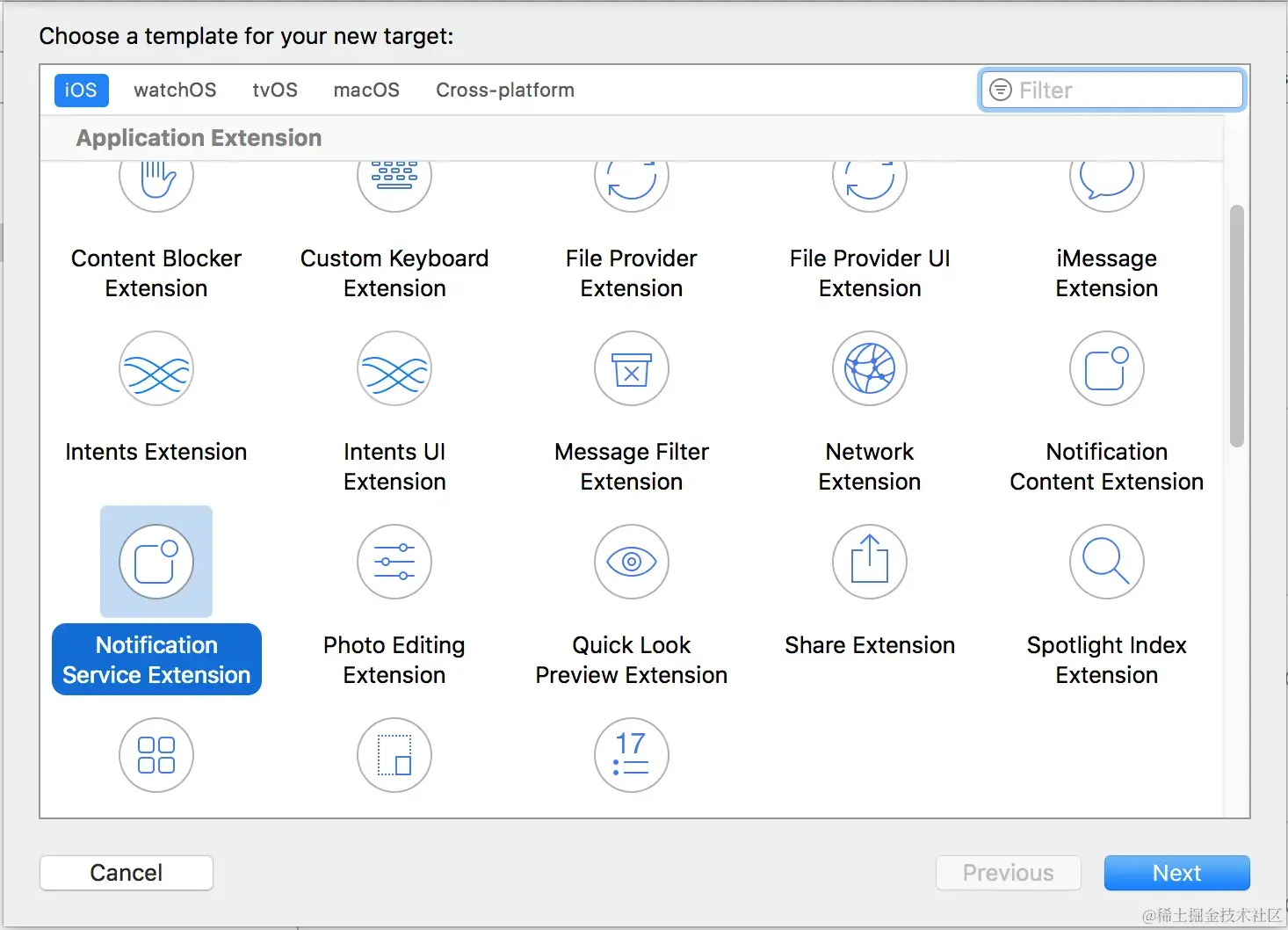
Task: Select the Notification Content Extension icon
Action: (x=1107, y=368)
